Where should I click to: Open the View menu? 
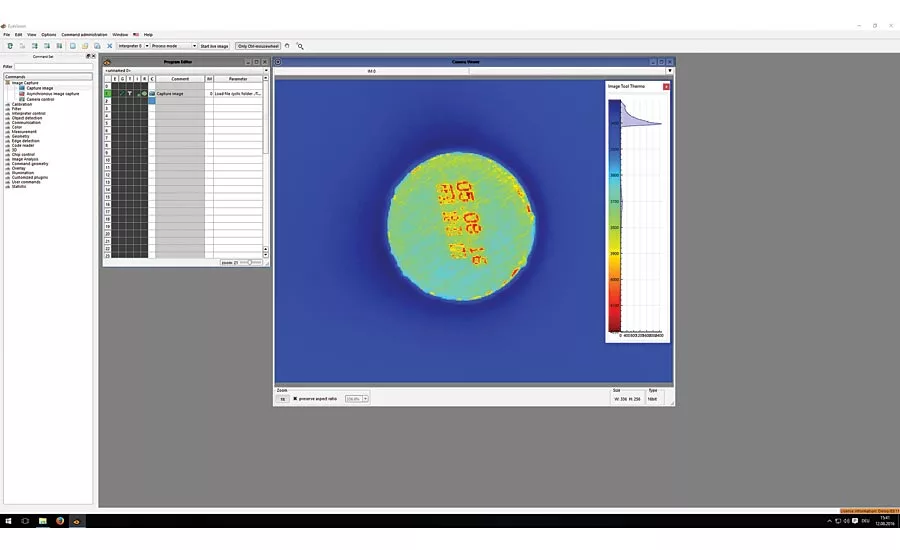pyautogui.click(x=32, y=34)
